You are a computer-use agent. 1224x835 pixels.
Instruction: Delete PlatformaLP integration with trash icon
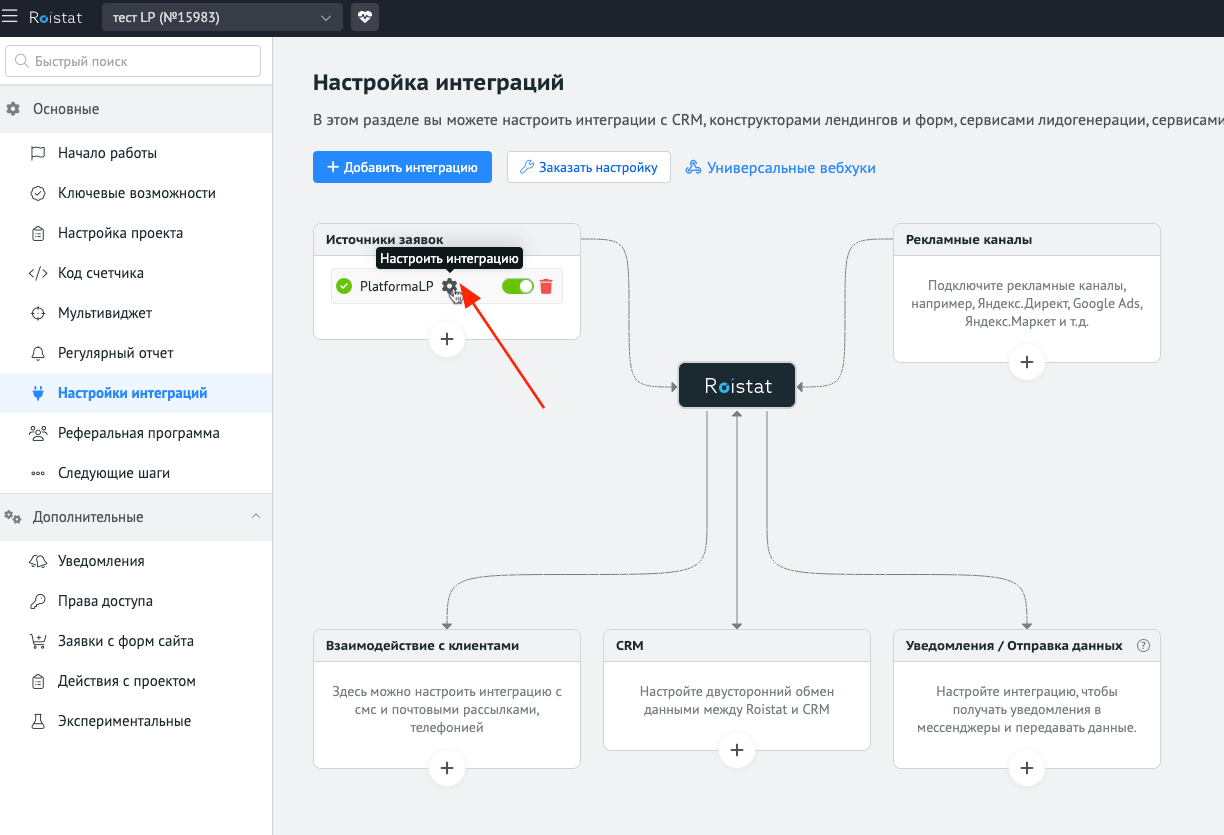pos(546,286)
